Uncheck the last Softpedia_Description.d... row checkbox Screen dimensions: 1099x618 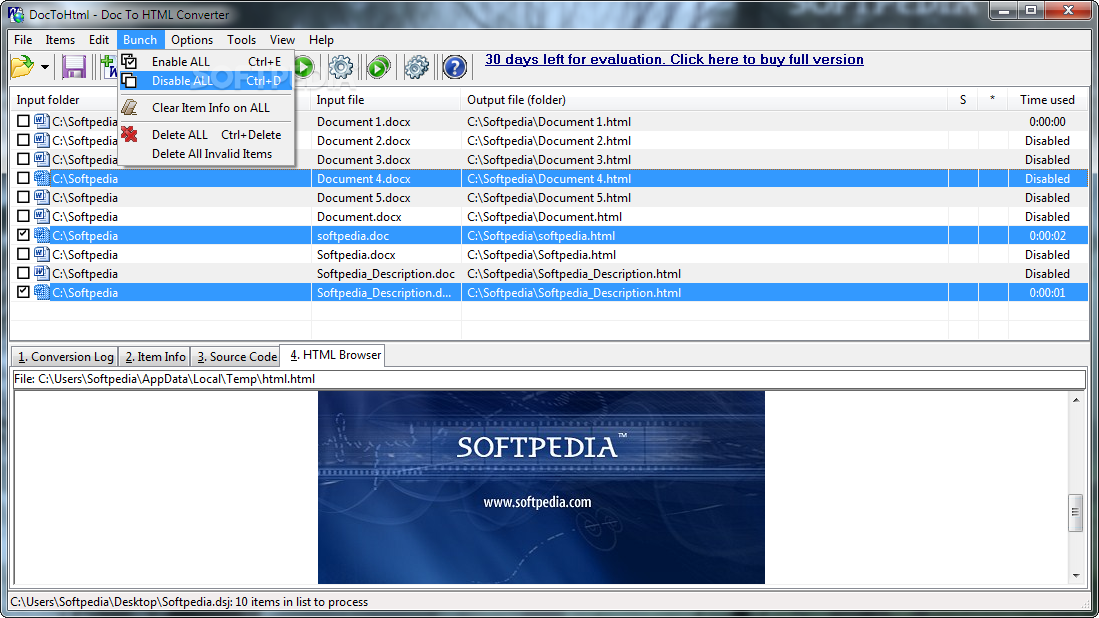(x=23, y=291)
